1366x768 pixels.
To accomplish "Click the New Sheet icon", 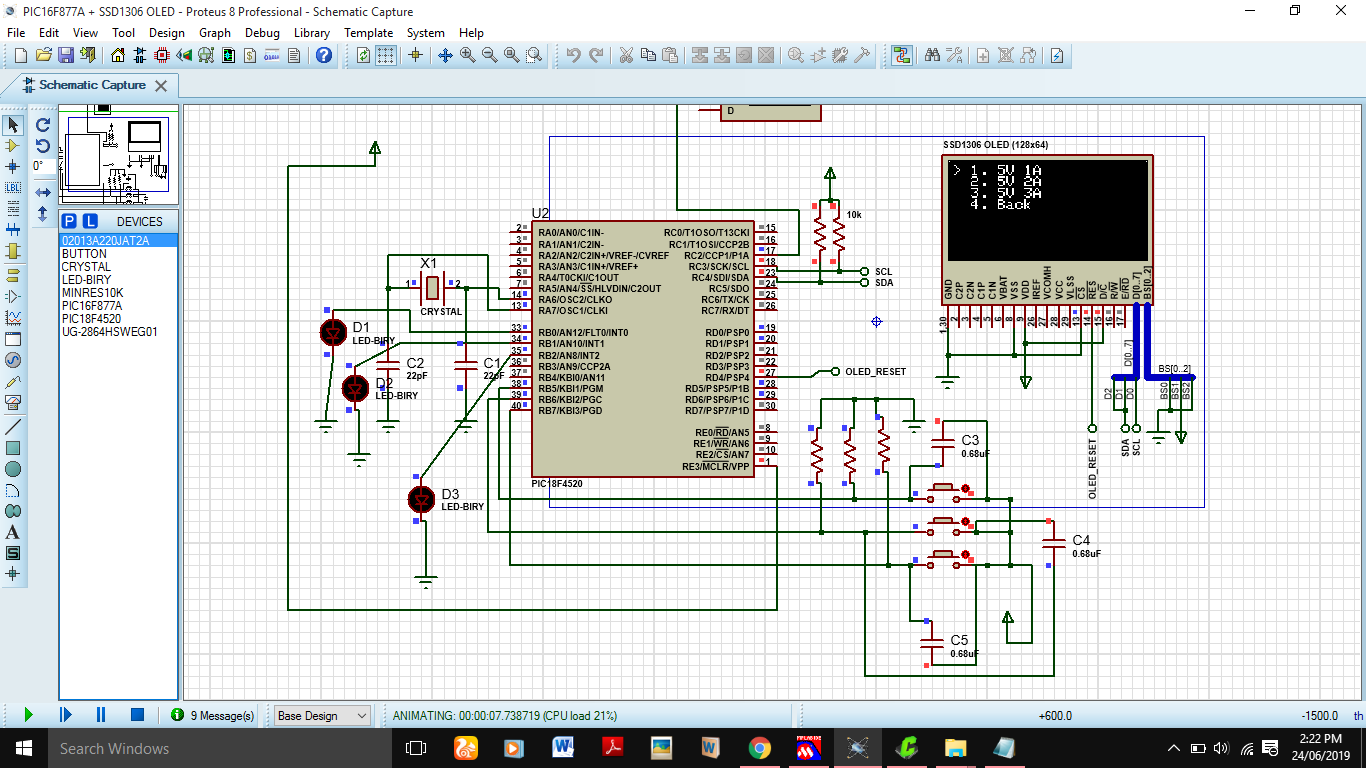I will [983, 55].
